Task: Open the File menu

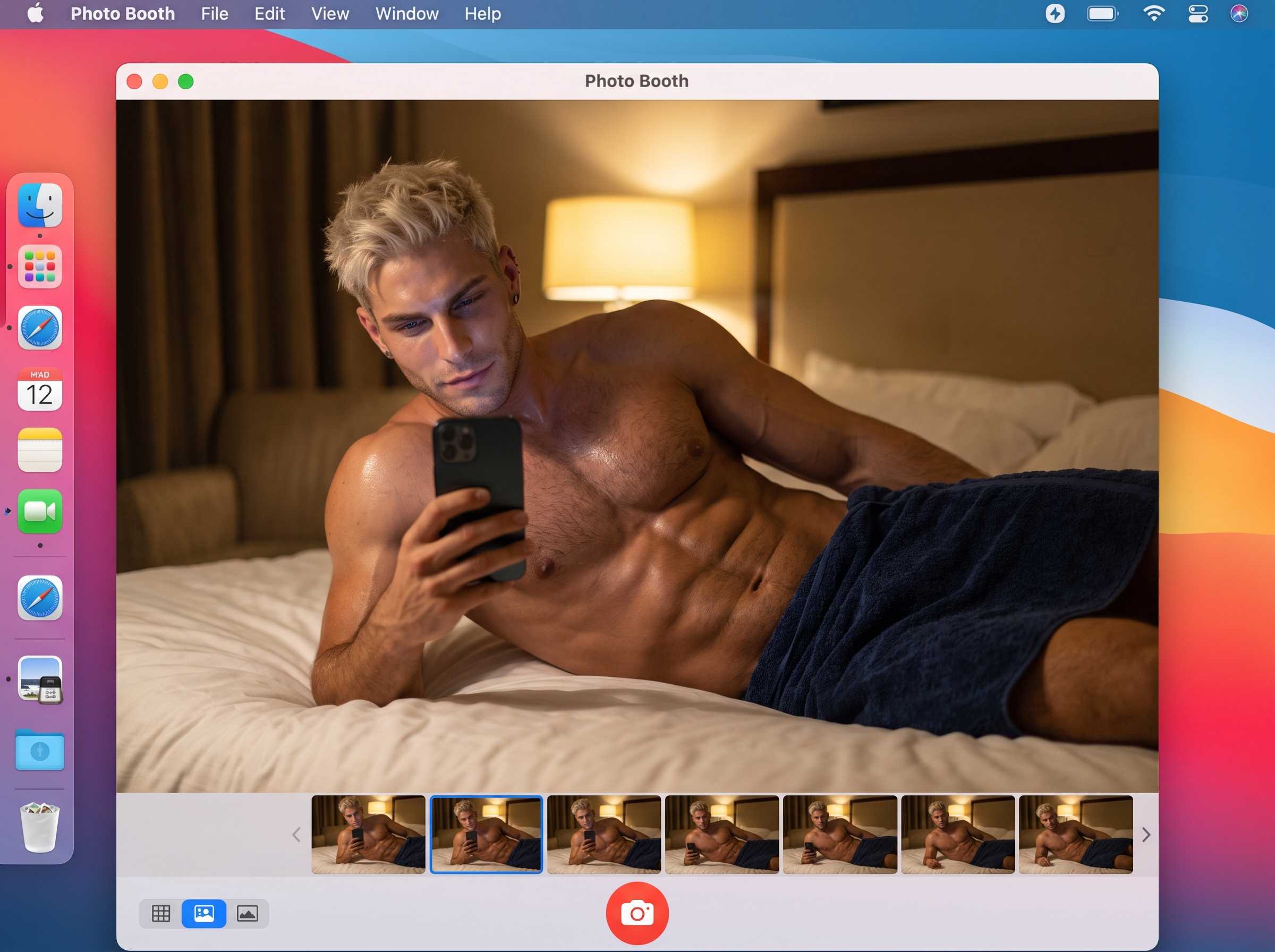Action: click(214, 13)
